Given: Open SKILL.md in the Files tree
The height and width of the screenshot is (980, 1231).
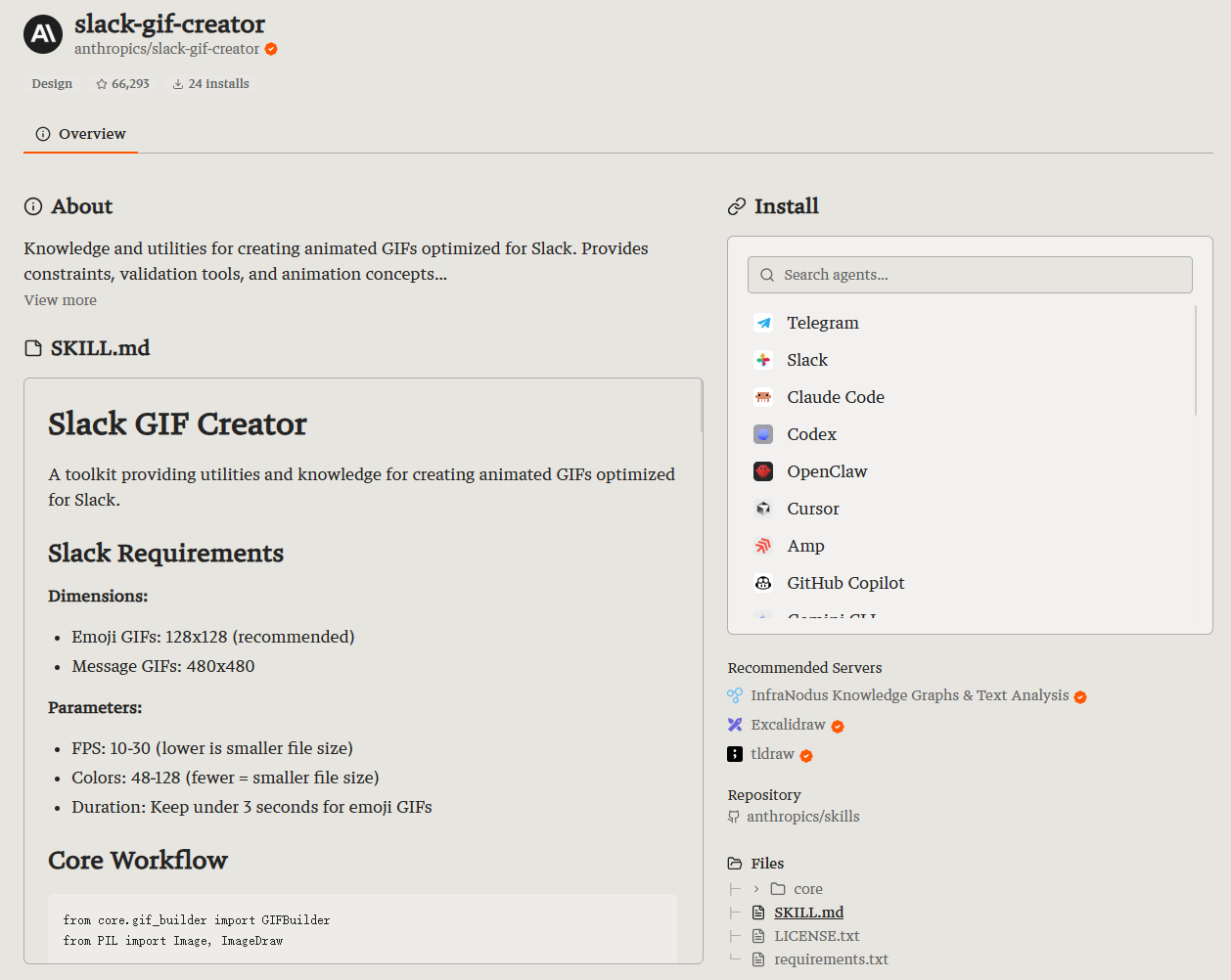Looking at the screenshot, I should click(x=809, y=913).
